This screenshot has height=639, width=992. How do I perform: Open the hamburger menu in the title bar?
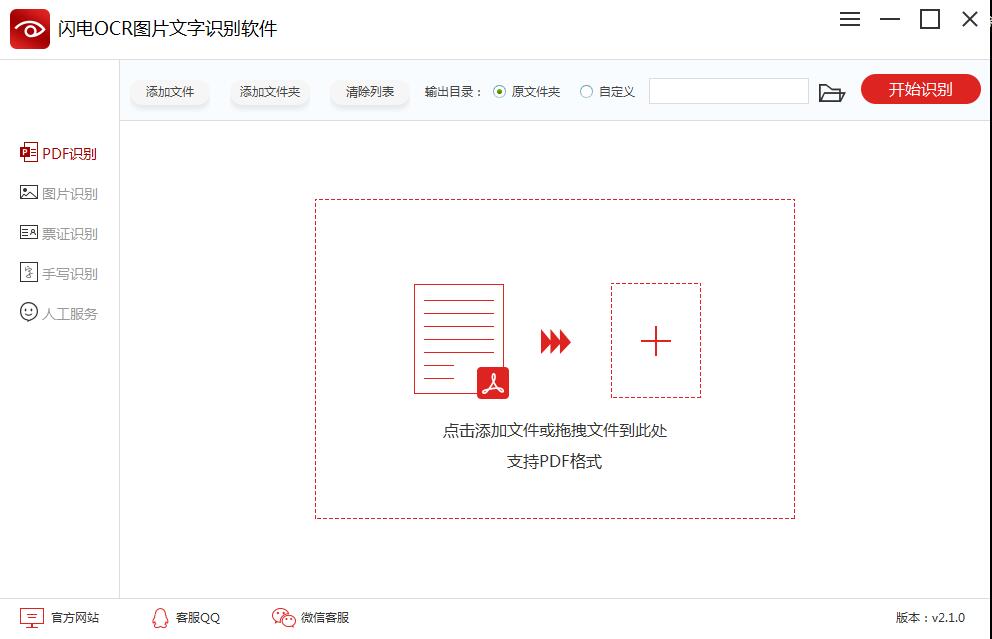[x=849, y=19]
